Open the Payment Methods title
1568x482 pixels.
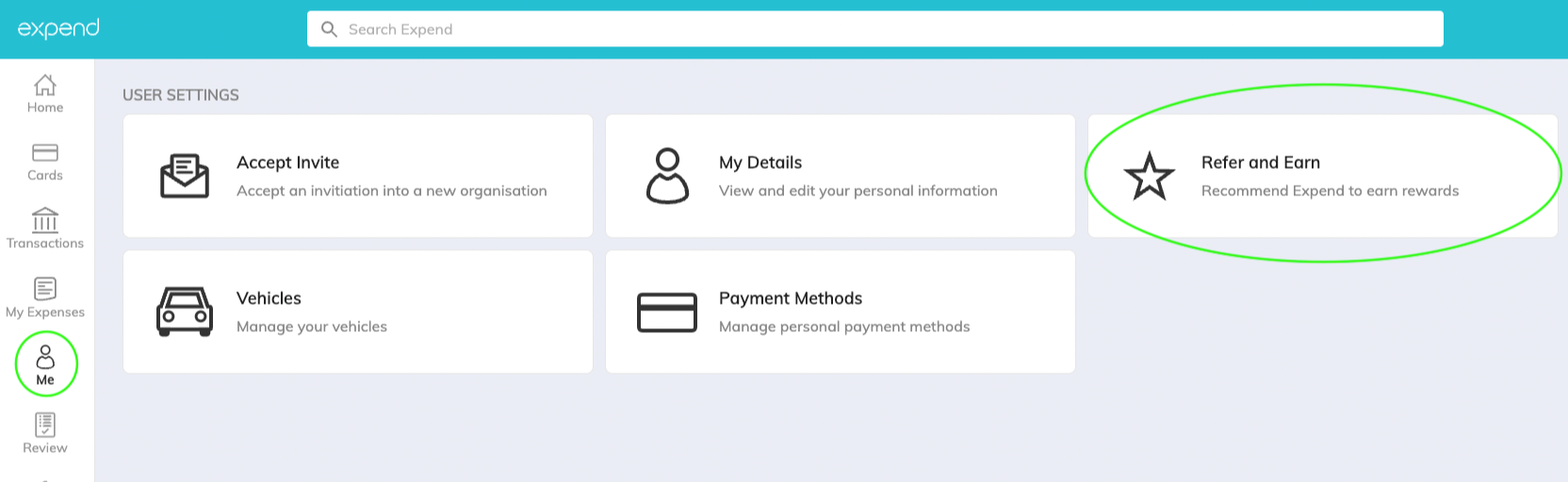[x=791, y=298]
